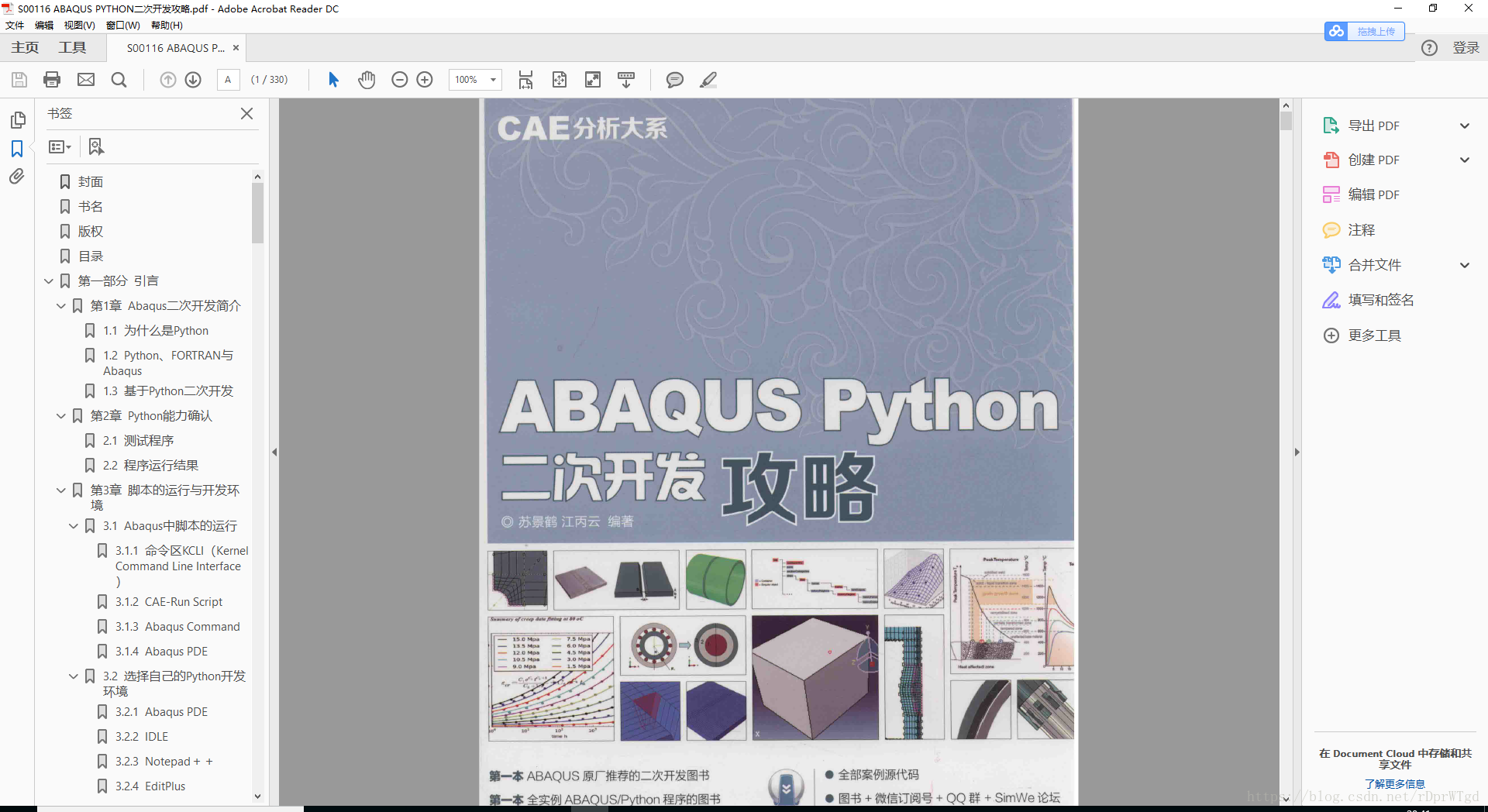Close the S00116 ABAQUS document tab

236,48
